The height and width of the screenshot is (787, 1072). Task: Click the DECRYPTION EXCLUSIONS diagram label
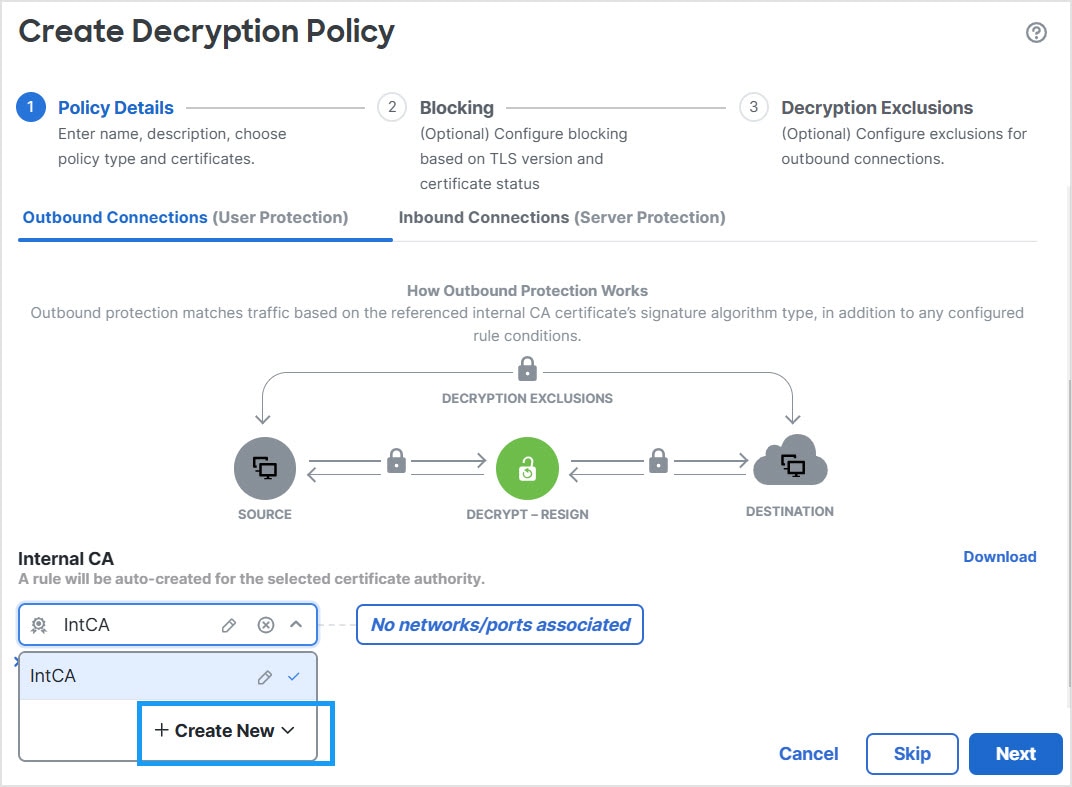[x=527, y=399]
